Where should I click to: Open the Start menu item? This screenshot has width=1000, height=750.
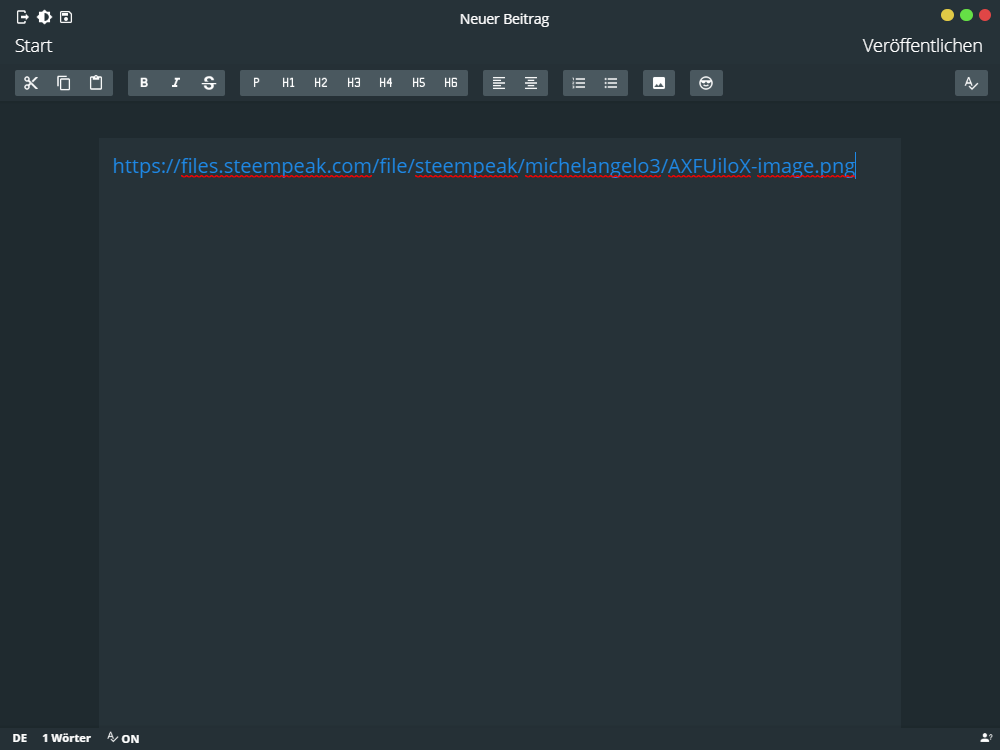34,46
